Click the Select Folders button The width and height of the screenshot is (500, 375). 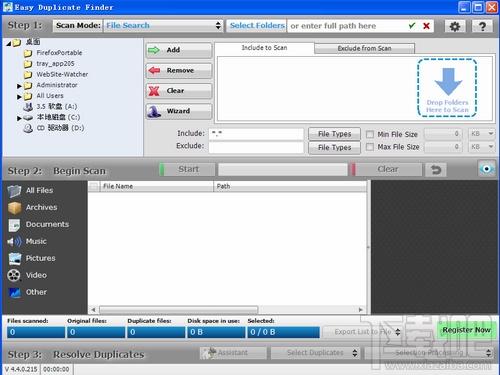[257, 26]
